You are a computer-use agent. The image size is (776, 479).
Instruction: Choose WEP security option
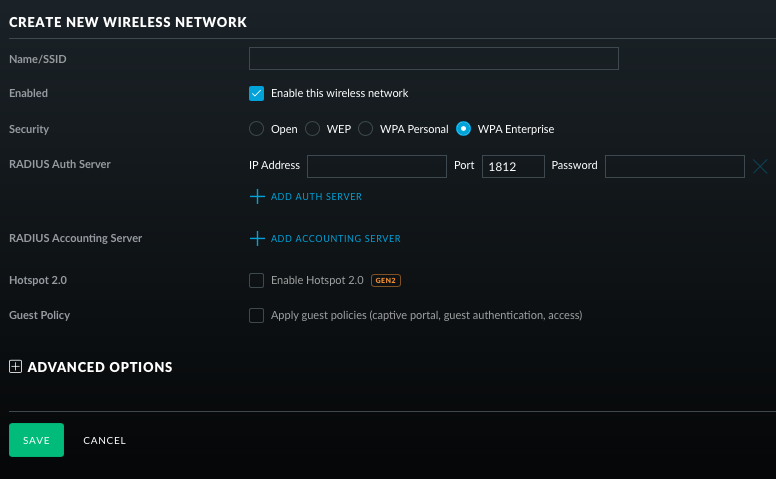click(312, 129)
